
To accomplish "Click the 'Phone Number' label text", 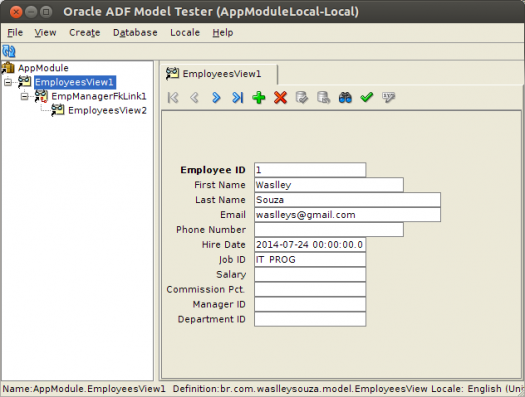I will click(x=211, y=230).
